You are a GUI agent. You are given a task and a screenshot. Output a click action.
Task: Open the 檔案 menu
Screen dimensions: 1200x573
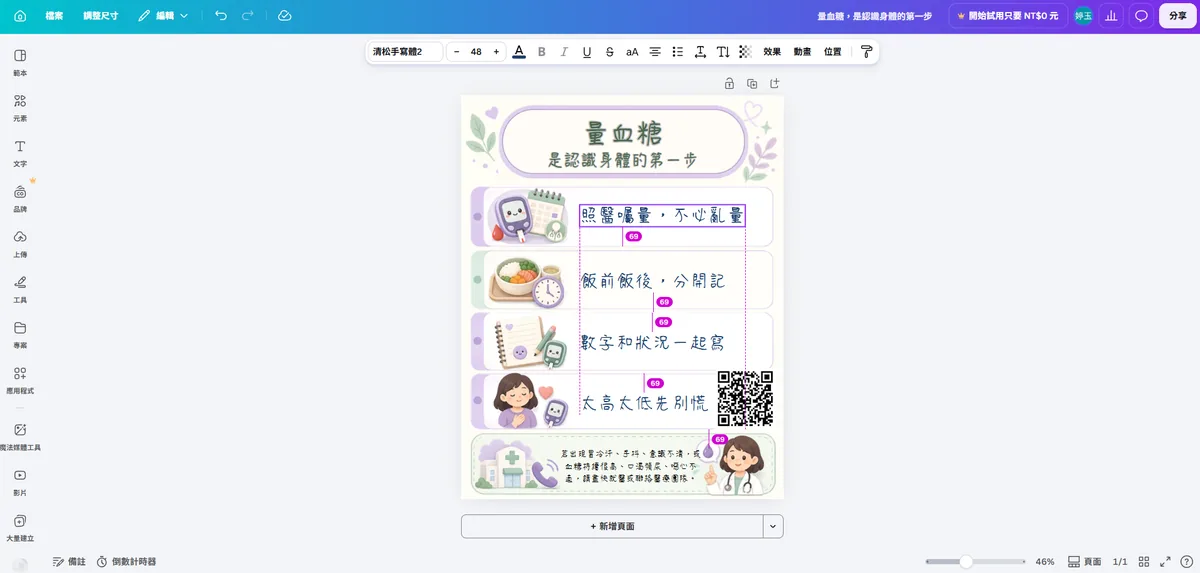click(x=54, y=16)
